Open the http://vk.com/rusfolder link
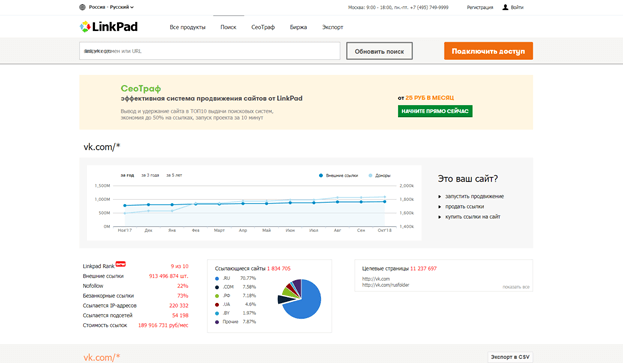 pyautogui.click(x=385, y=285)
